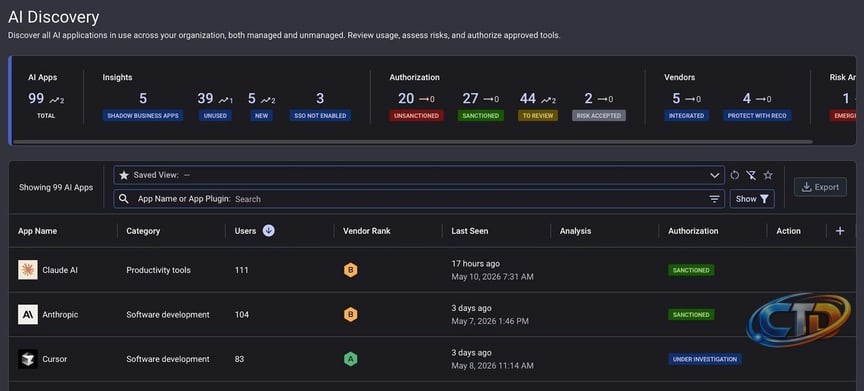Reset the saved view with the refresh icon

735,175
